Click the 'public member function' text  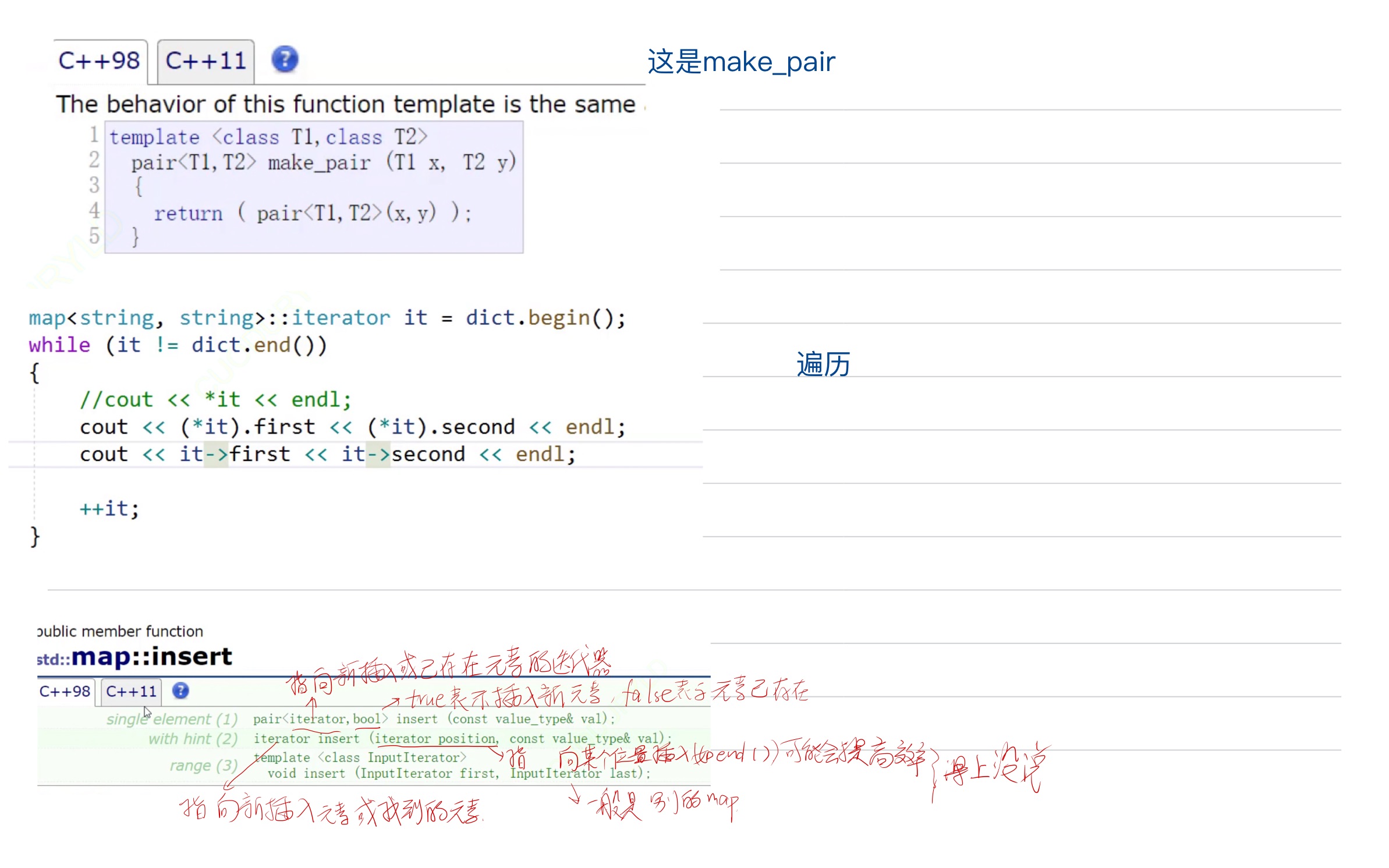click(120, 631)
